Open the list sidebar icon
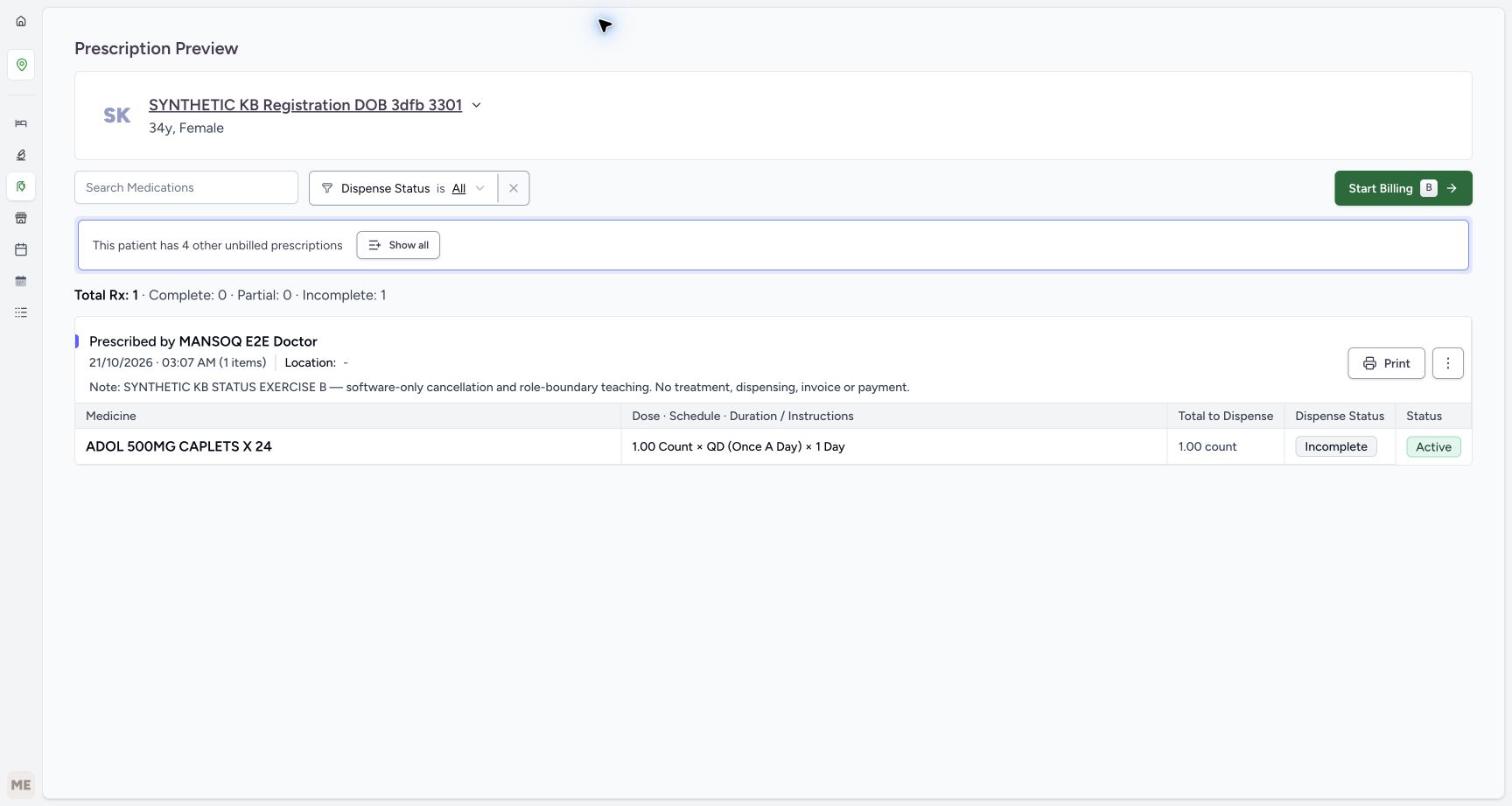 point(21,312)
